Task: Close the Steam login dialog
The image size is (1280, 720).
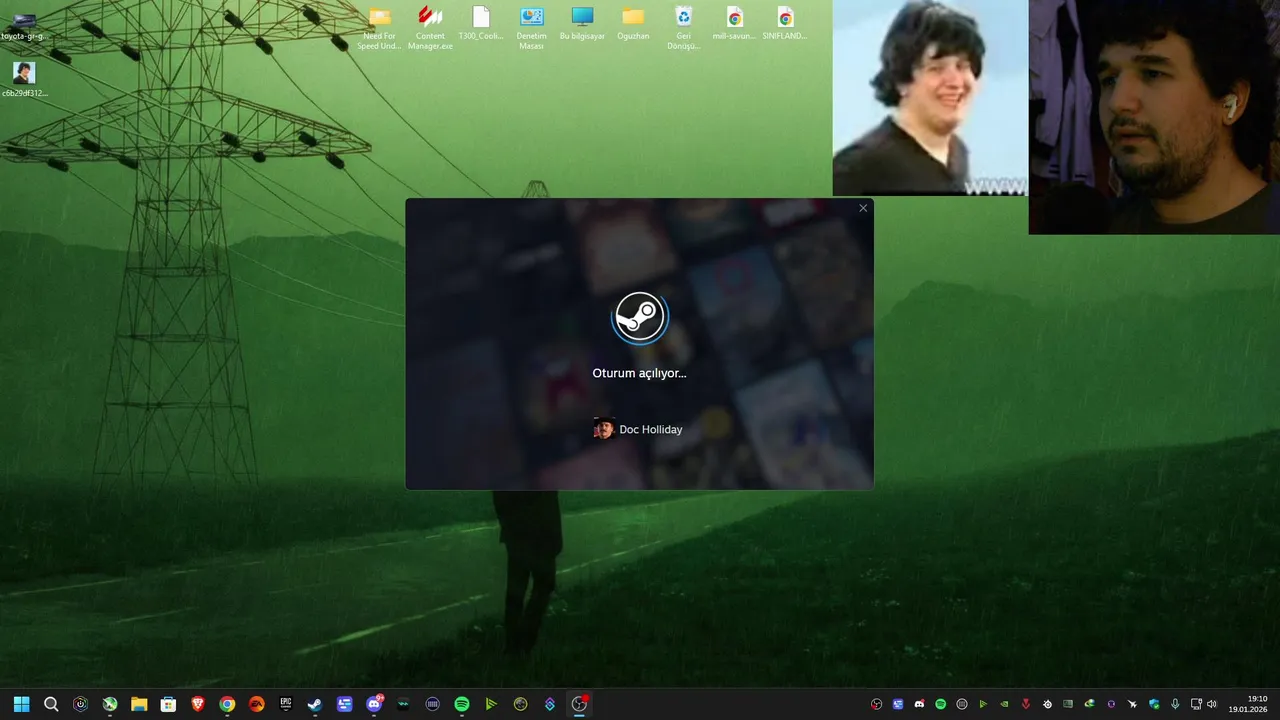Action: coord(863,208)
